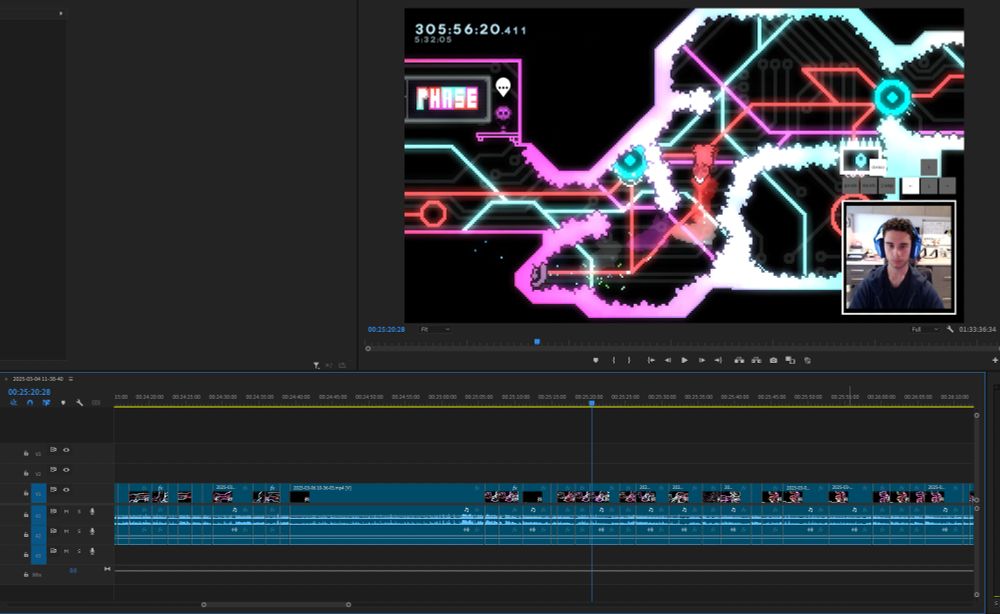Step forward one frame
The height and width of the screenshot is (614, 1000).
tap(702, 360)
